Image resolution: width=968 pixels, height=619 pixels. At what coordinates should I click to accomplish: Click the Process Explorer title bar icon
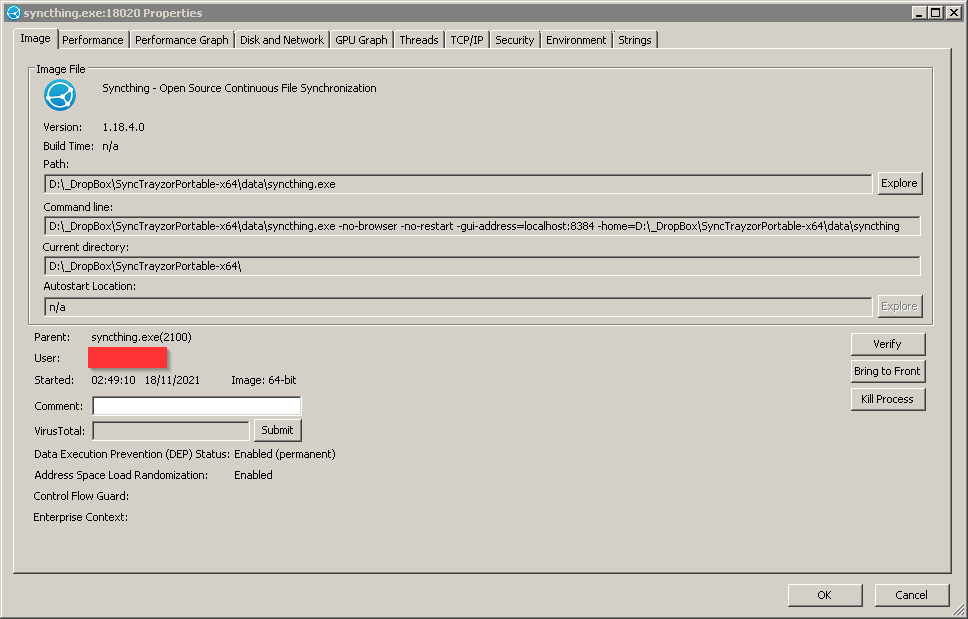point(11,12)
